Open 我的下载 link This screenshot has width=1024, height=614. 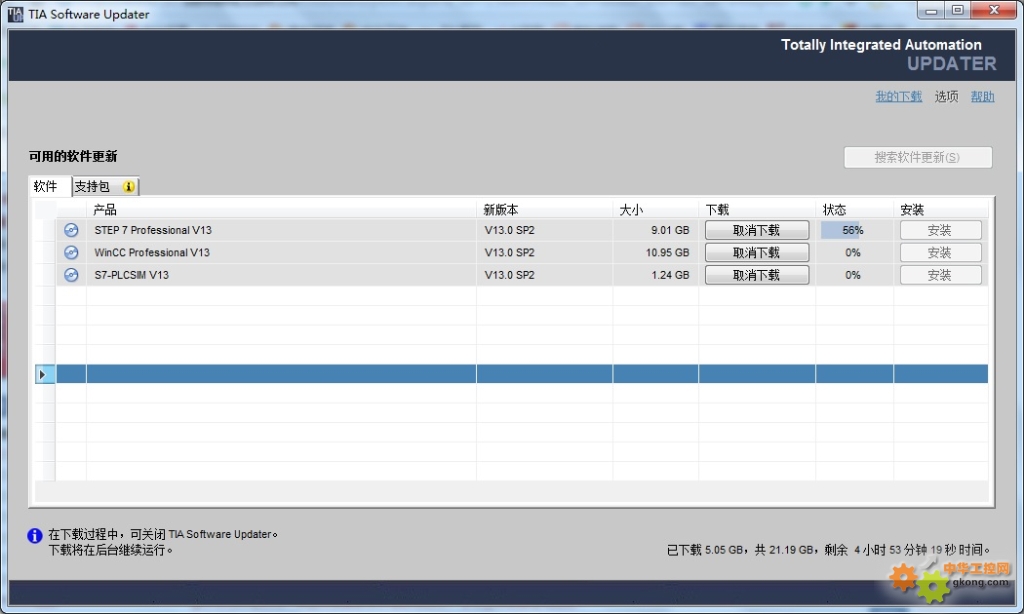tap(899, 97)
